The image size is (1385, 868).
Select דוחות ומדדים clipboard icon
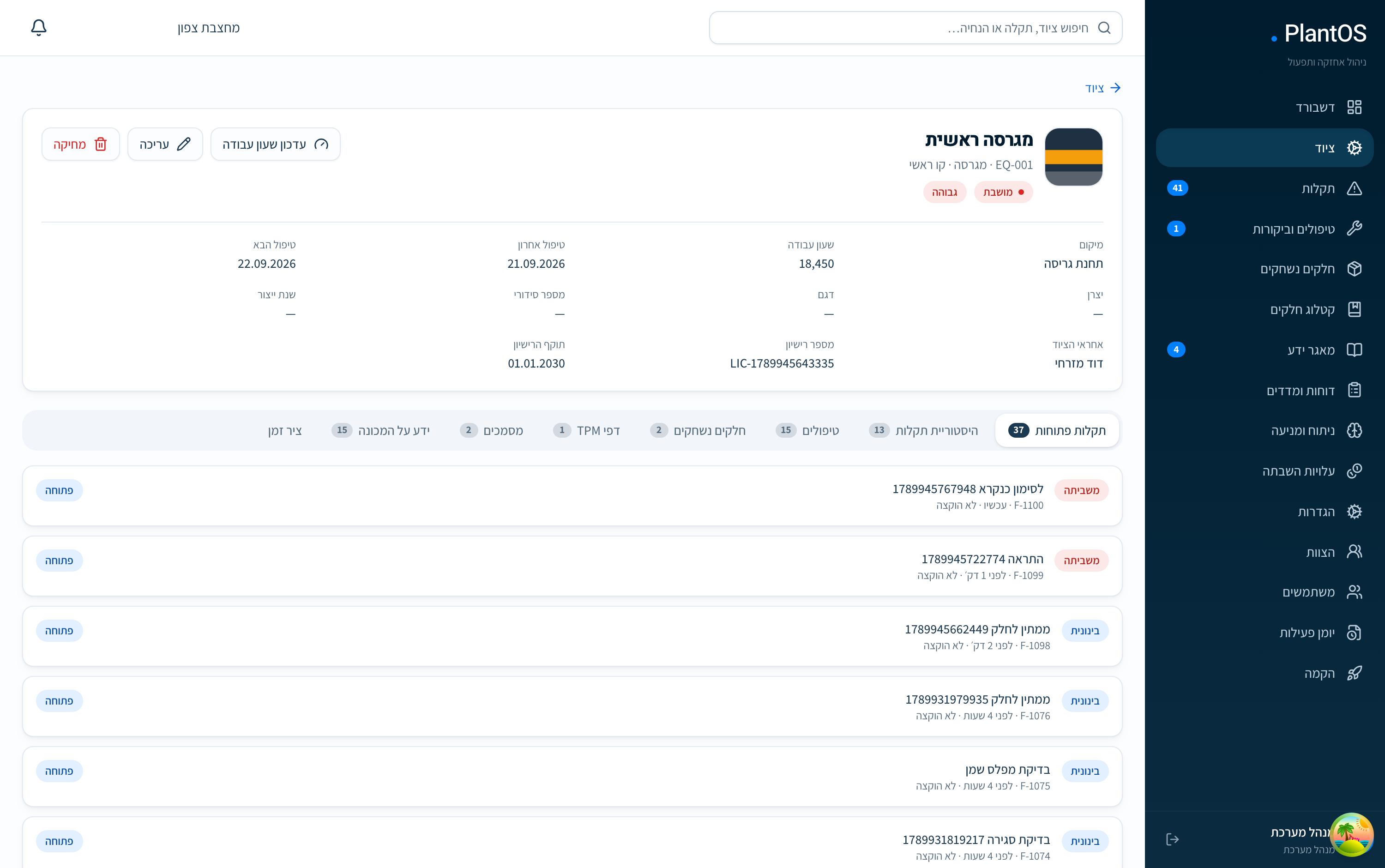(1354, 391)
